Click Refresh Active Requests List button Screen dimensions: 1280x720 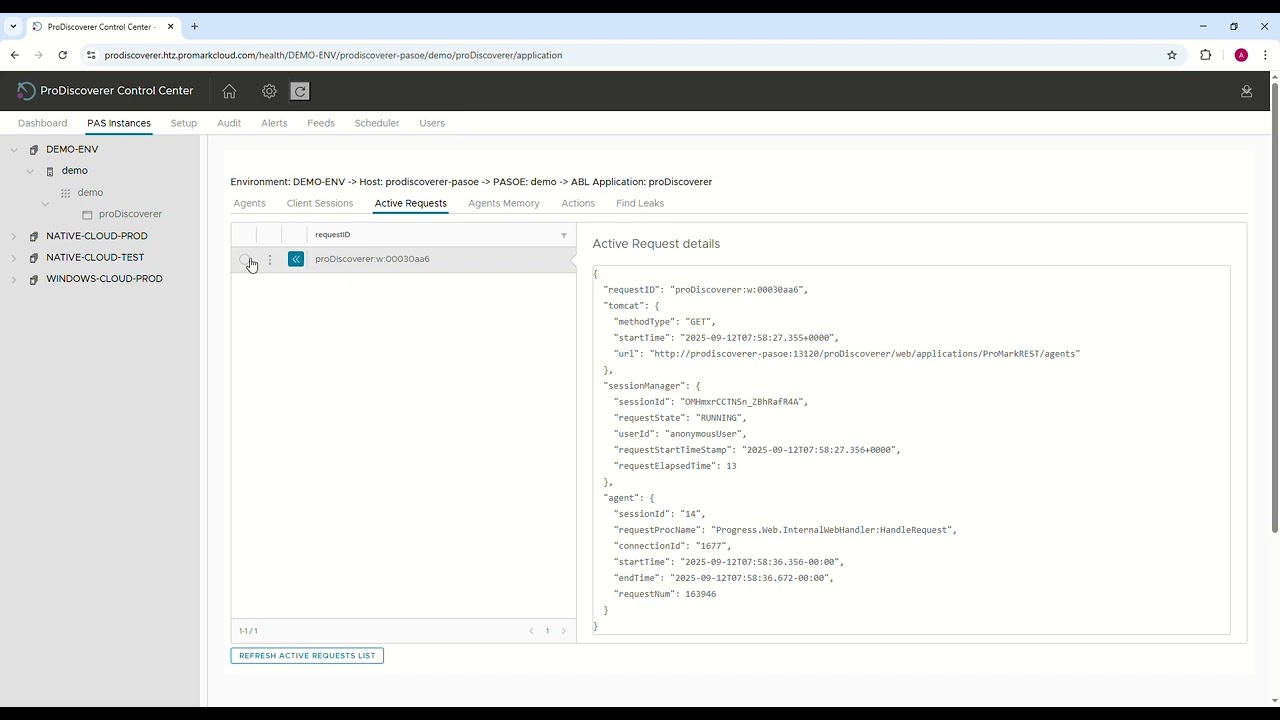pos(307,656)
